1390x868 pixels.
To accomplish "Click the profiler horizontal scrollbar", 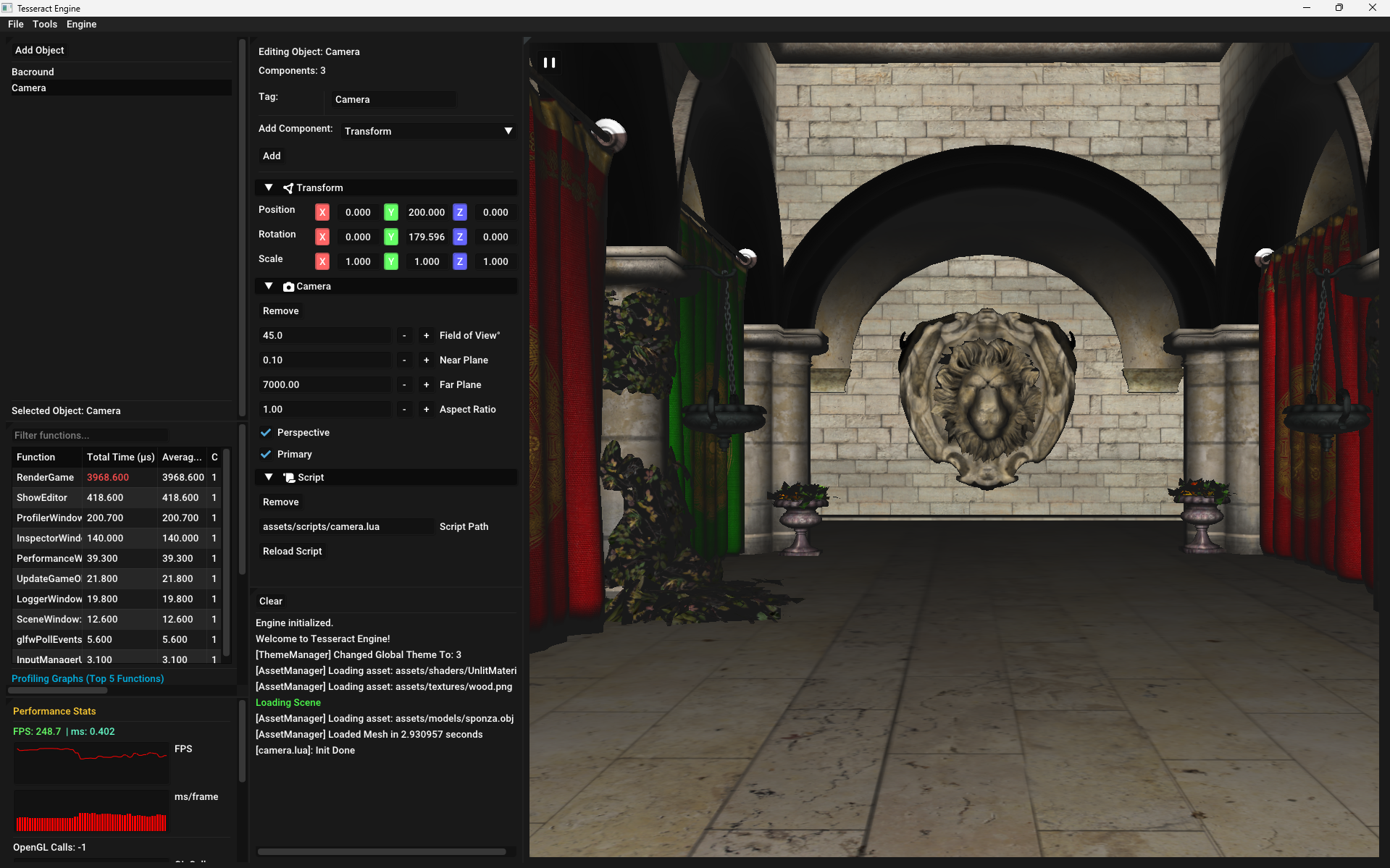I will pyautogui.click(x=57, y=690).
